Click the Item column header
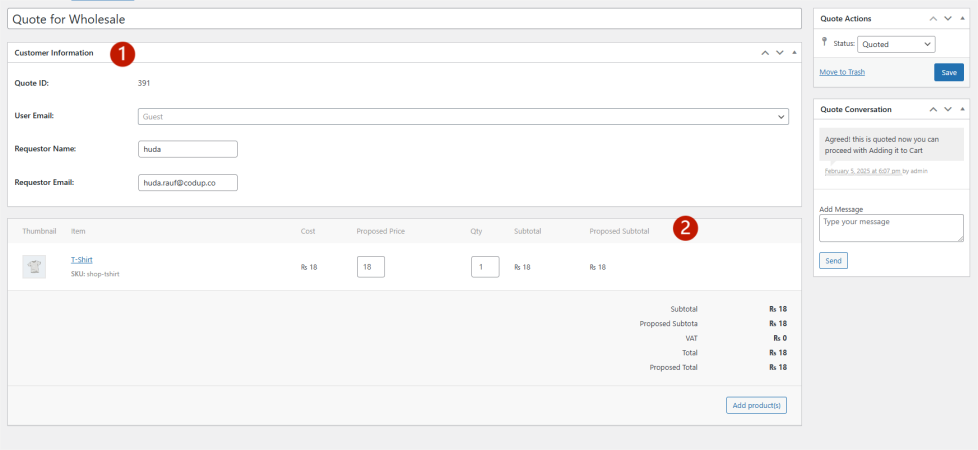Screen dimensions: 978x450 click(x=78, y=232)
